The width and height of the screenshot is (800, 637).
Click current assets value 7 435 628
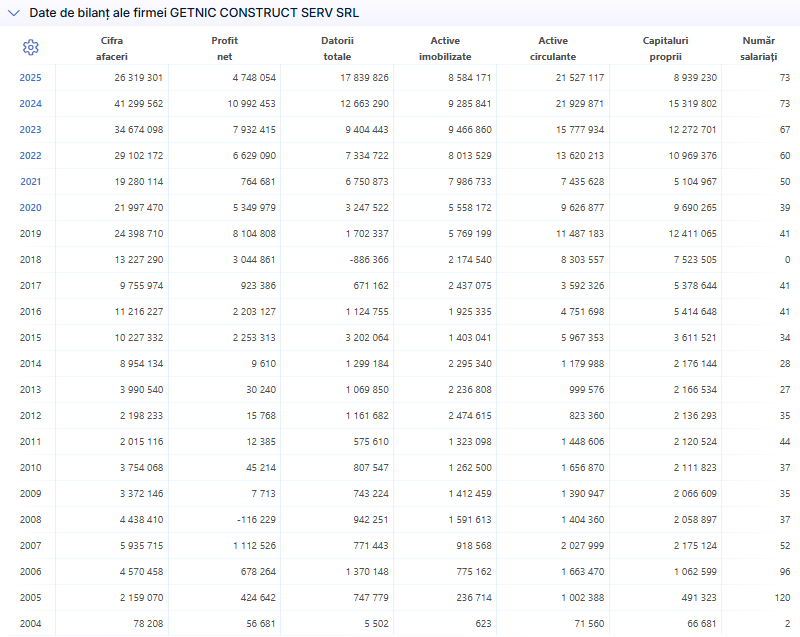tap(582, 182)
